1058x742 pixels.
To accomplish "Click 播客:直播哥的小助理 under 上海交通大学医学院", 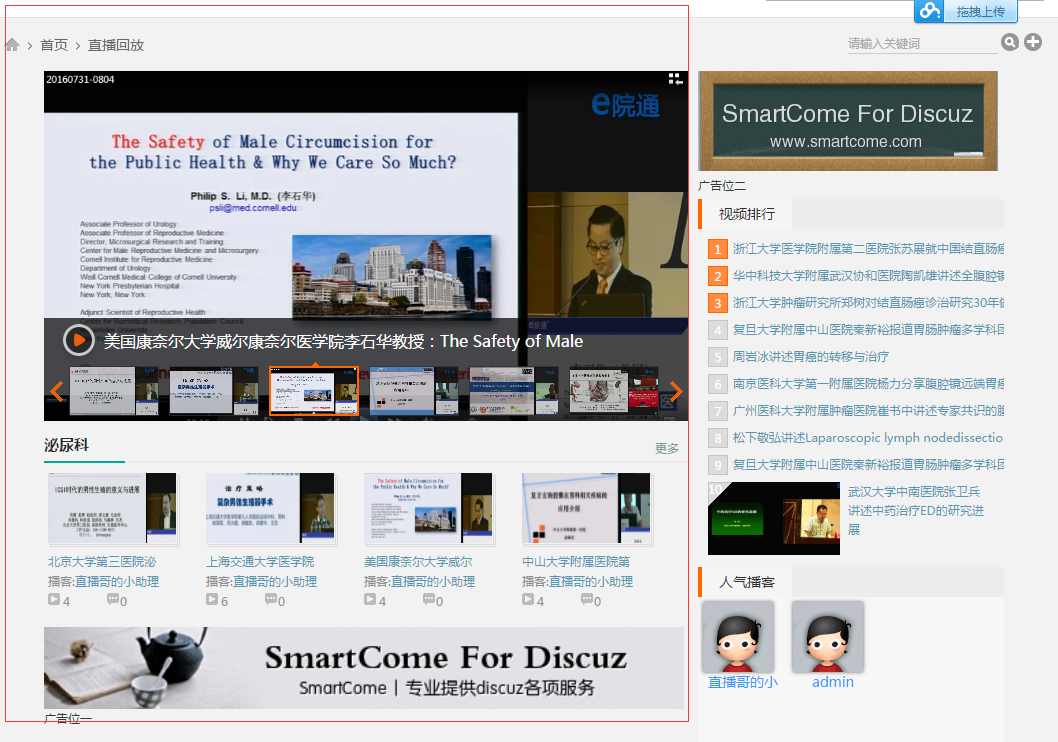I will 261,581.
